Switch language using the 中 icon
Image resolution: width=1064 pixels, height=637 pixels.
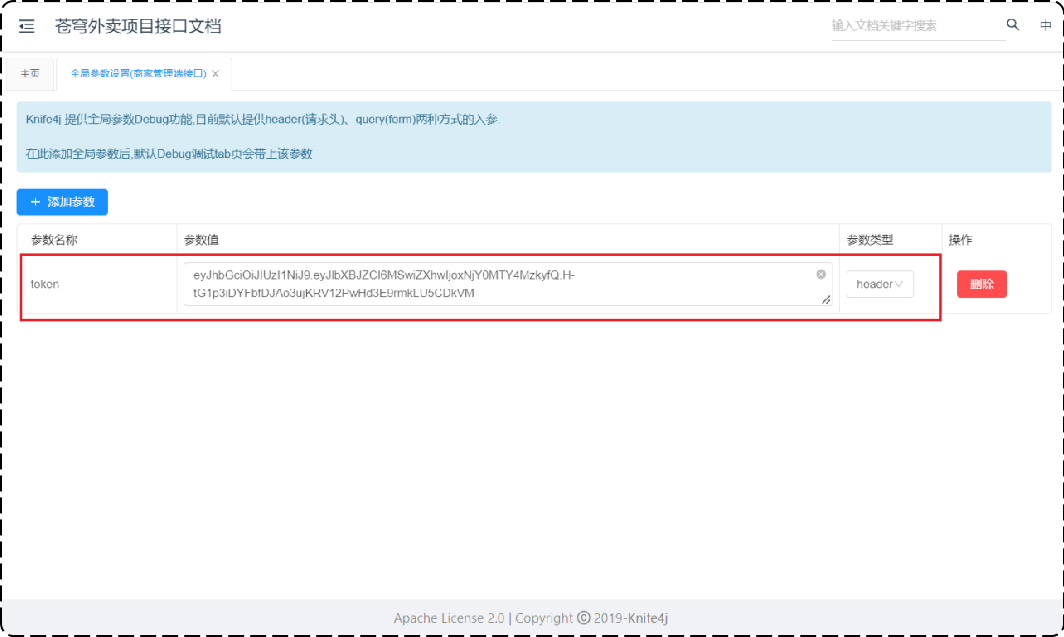[x=1046, y=25]
